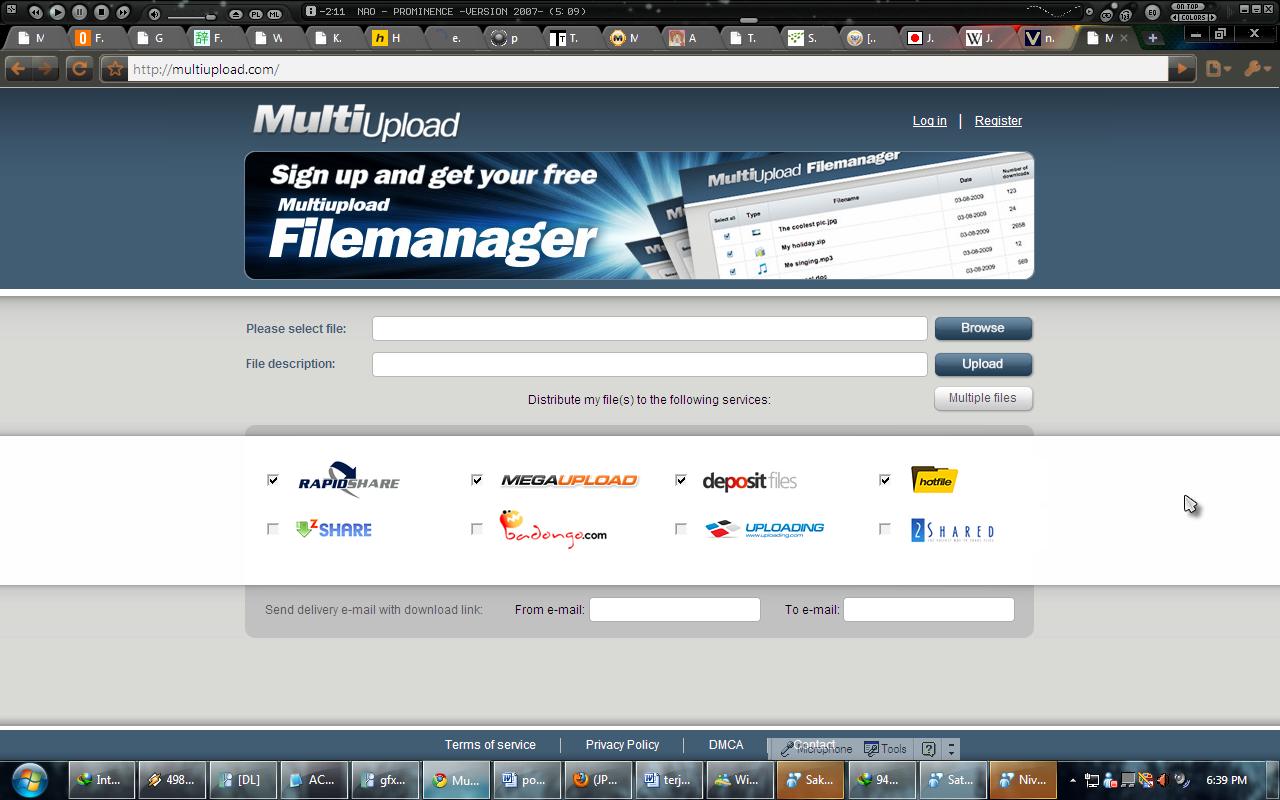Check the Uploading.com checkbox
The width and height of the screenshot is (1280, 800).
point(681,529)
